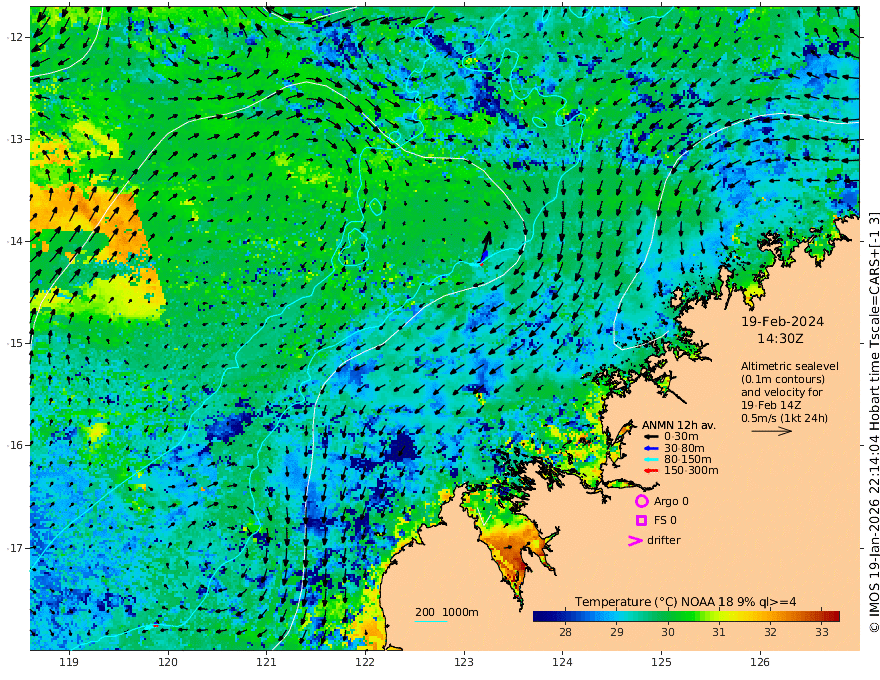Viewport: 880px width, 680px height.
Task: Click colorbar tick label 31
Action: (x=719, y=632)
